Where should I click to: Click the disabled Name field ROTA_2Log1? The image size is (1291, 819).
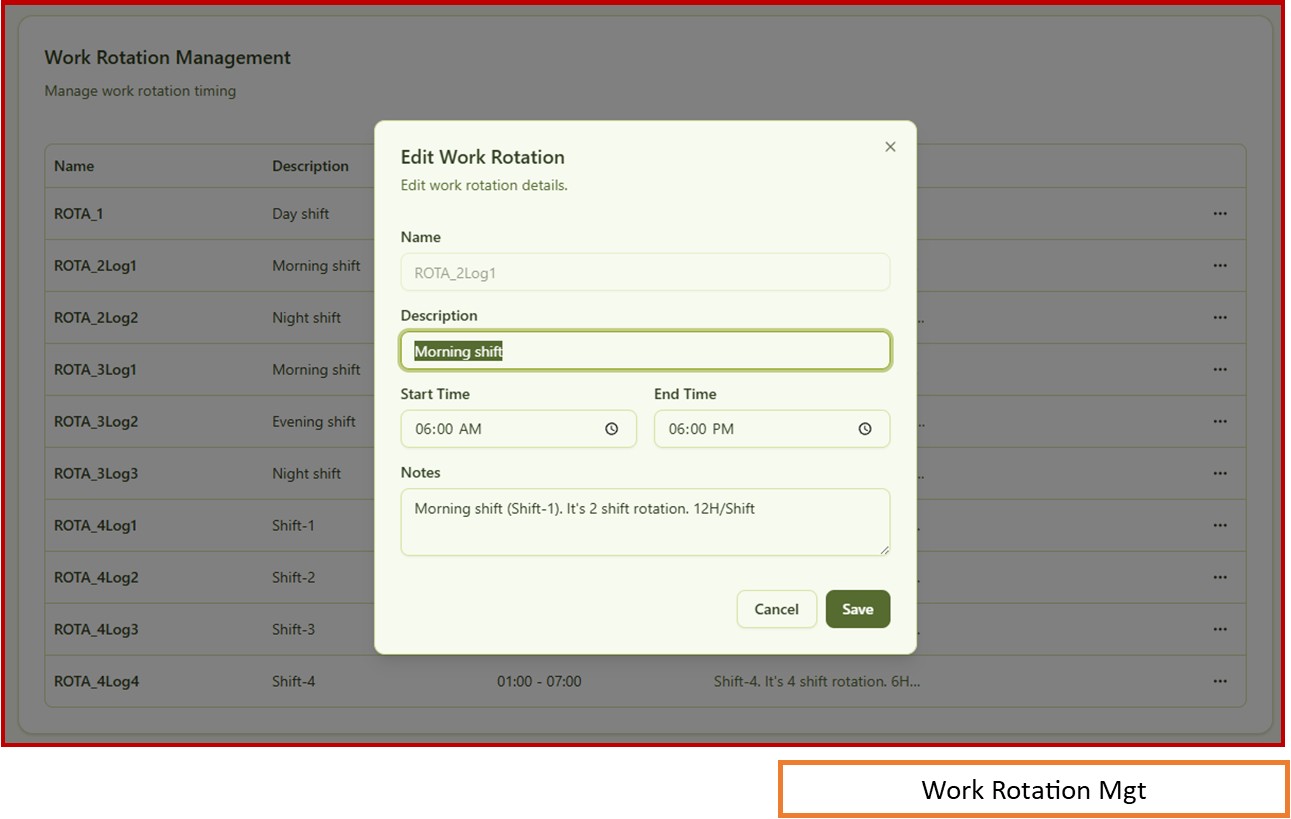tap(644, 272)
